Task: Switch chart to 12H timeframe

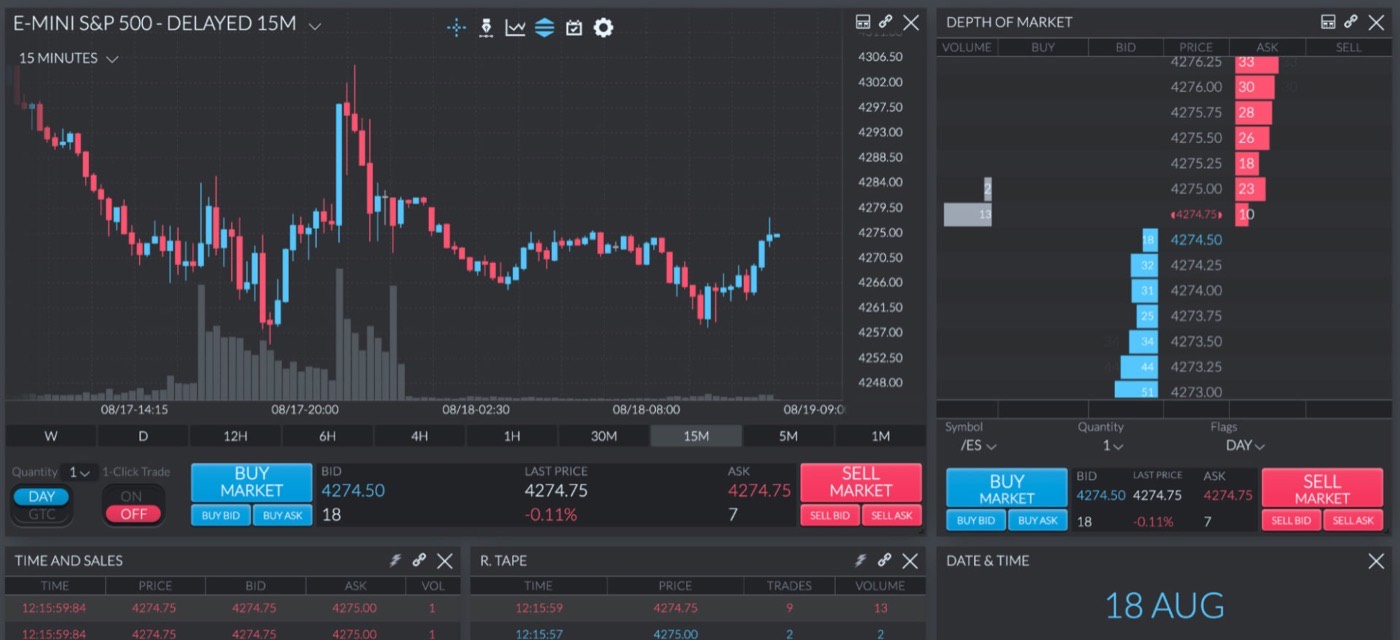Action: (235, 436)
